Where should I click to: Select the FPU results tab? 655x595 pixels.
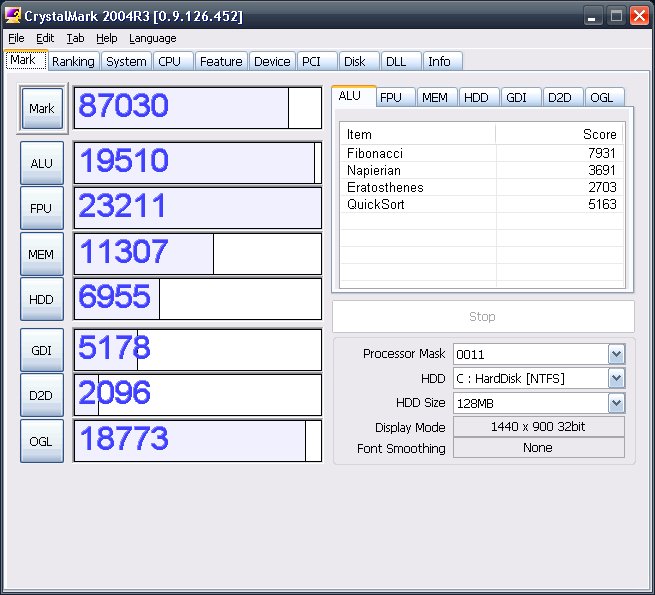[x=395, y=97]
